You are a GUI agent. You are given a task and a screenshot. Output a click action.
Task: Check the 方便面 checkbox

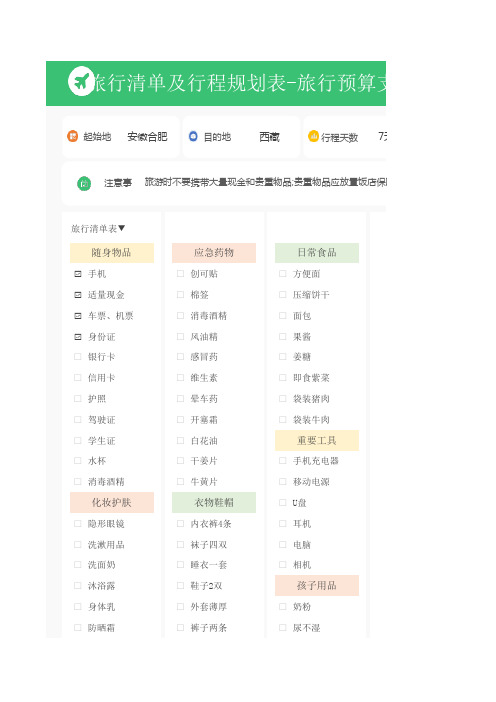(x=282, y=274)
